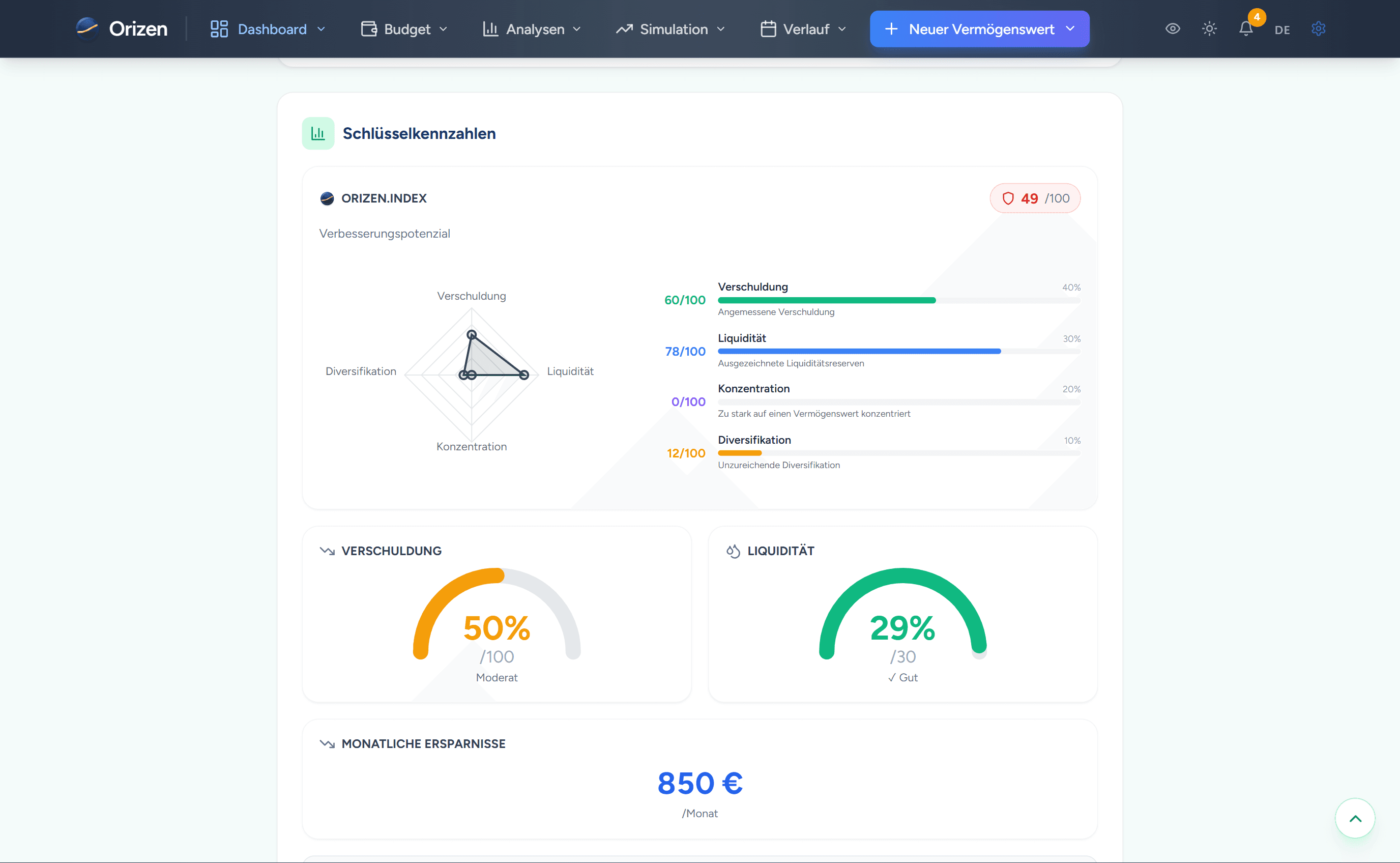This screenshot has width=1400, height=863.
Task: Click the Orizen planet logo
Action: pos(86,28)
